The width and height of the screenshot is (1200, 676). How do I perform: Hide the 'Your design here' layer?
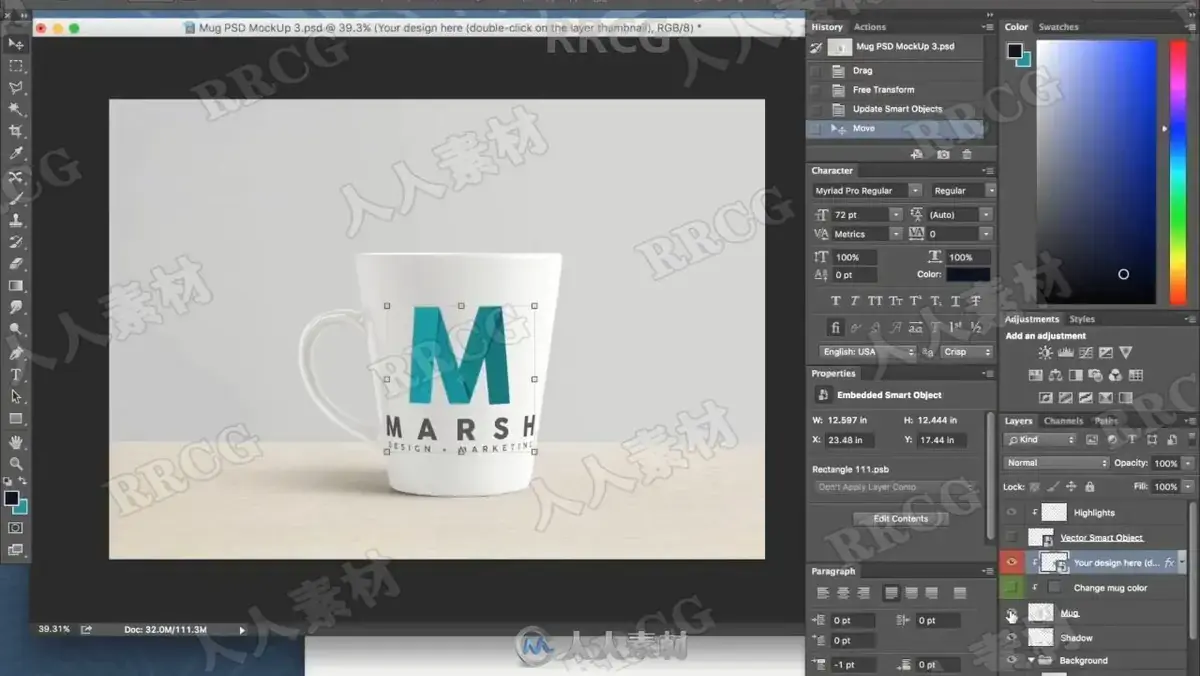1011,563
